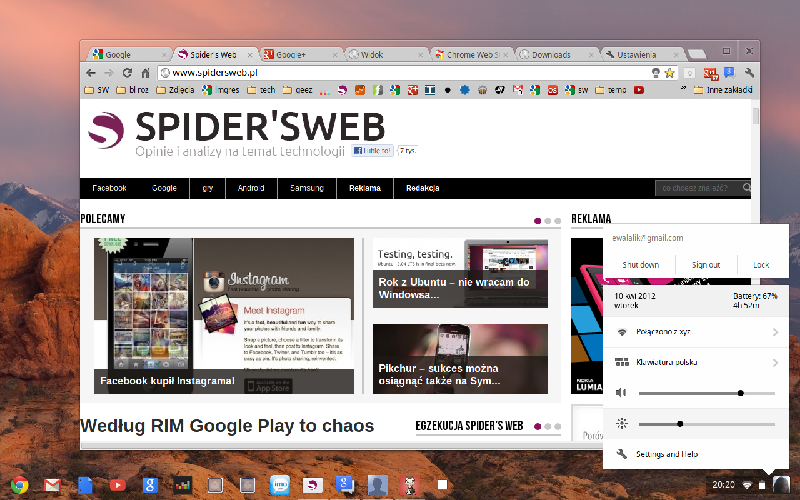Select first dot in Egzekucja Spider's Web

pos(537,426)
